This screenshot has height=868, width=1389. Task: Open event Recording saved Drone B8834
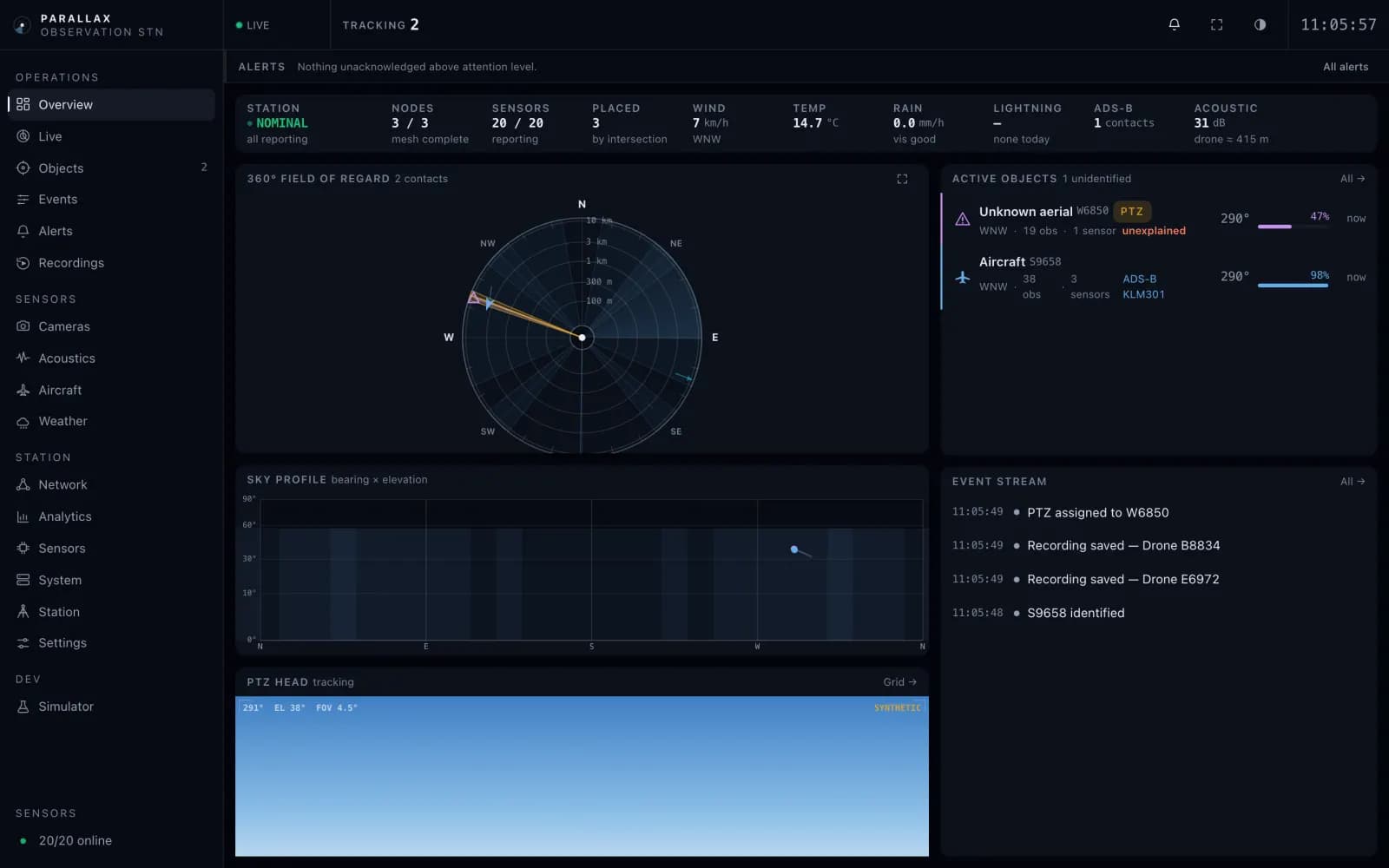click(x=1158, y=545)
